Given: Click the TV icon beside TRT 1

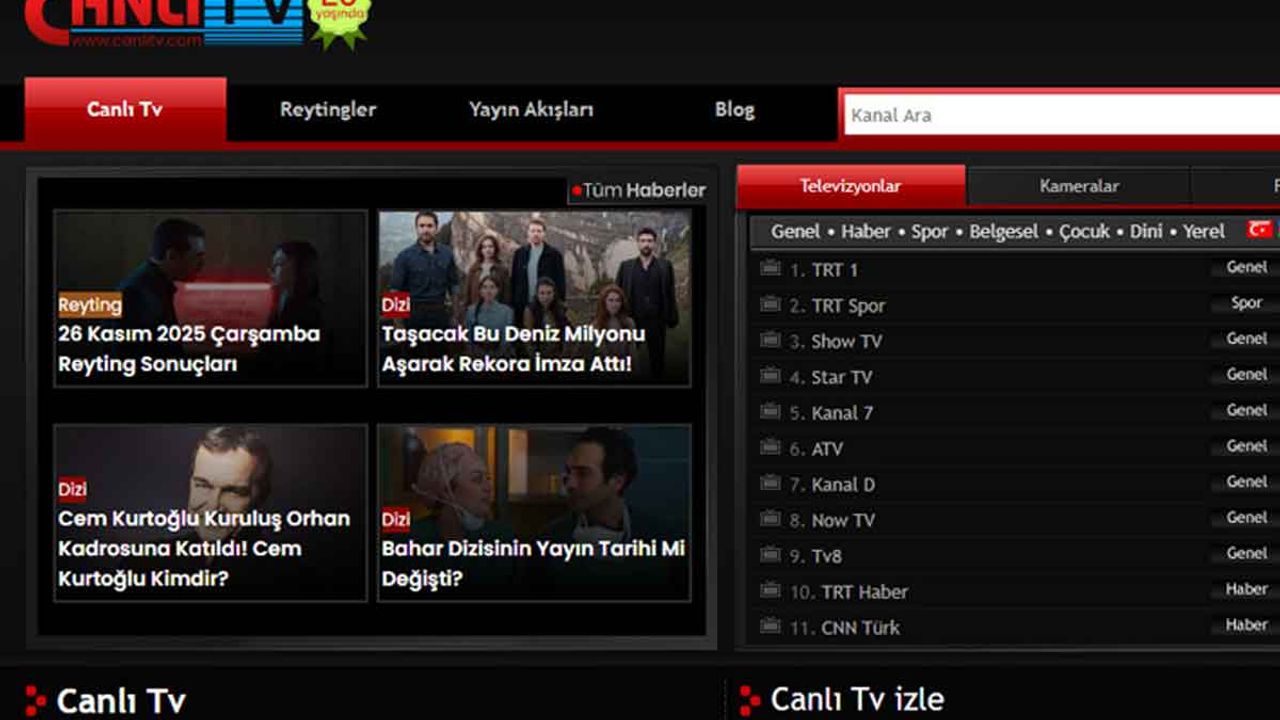Looking at the screenshot, I should coord(770,268).
